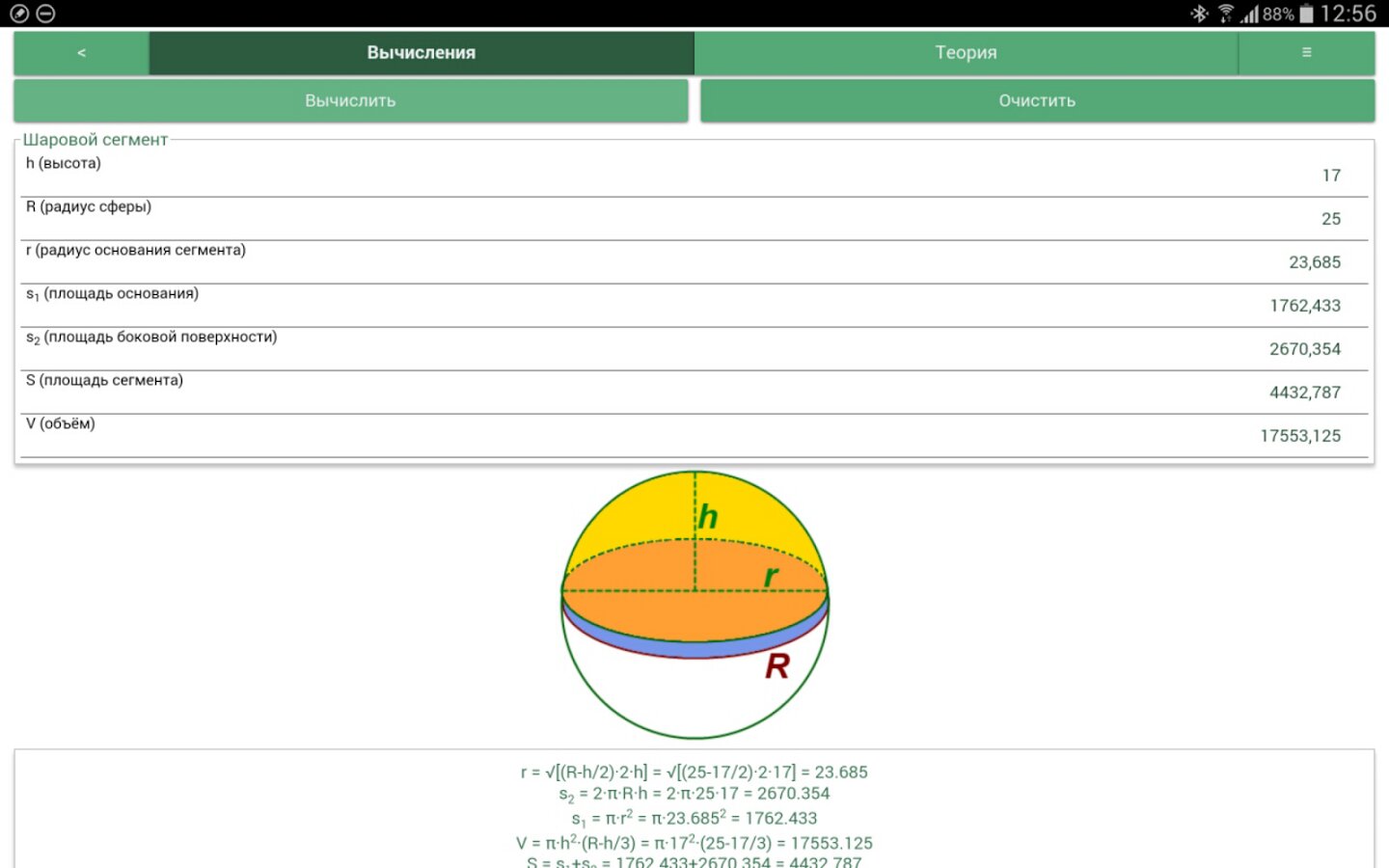Switch to the Теория tab

966,53
